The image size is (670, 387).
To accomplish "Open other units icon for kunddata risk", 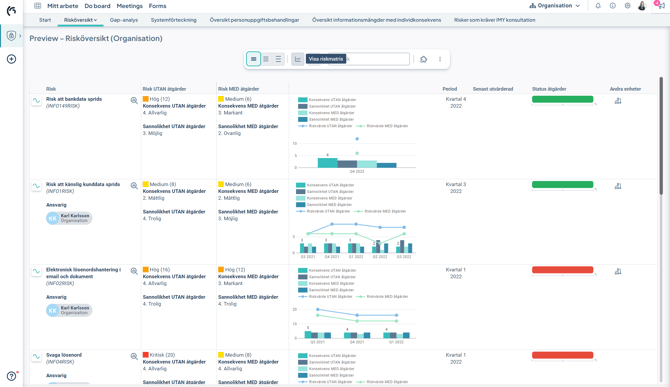I will (x=618, y=186).
